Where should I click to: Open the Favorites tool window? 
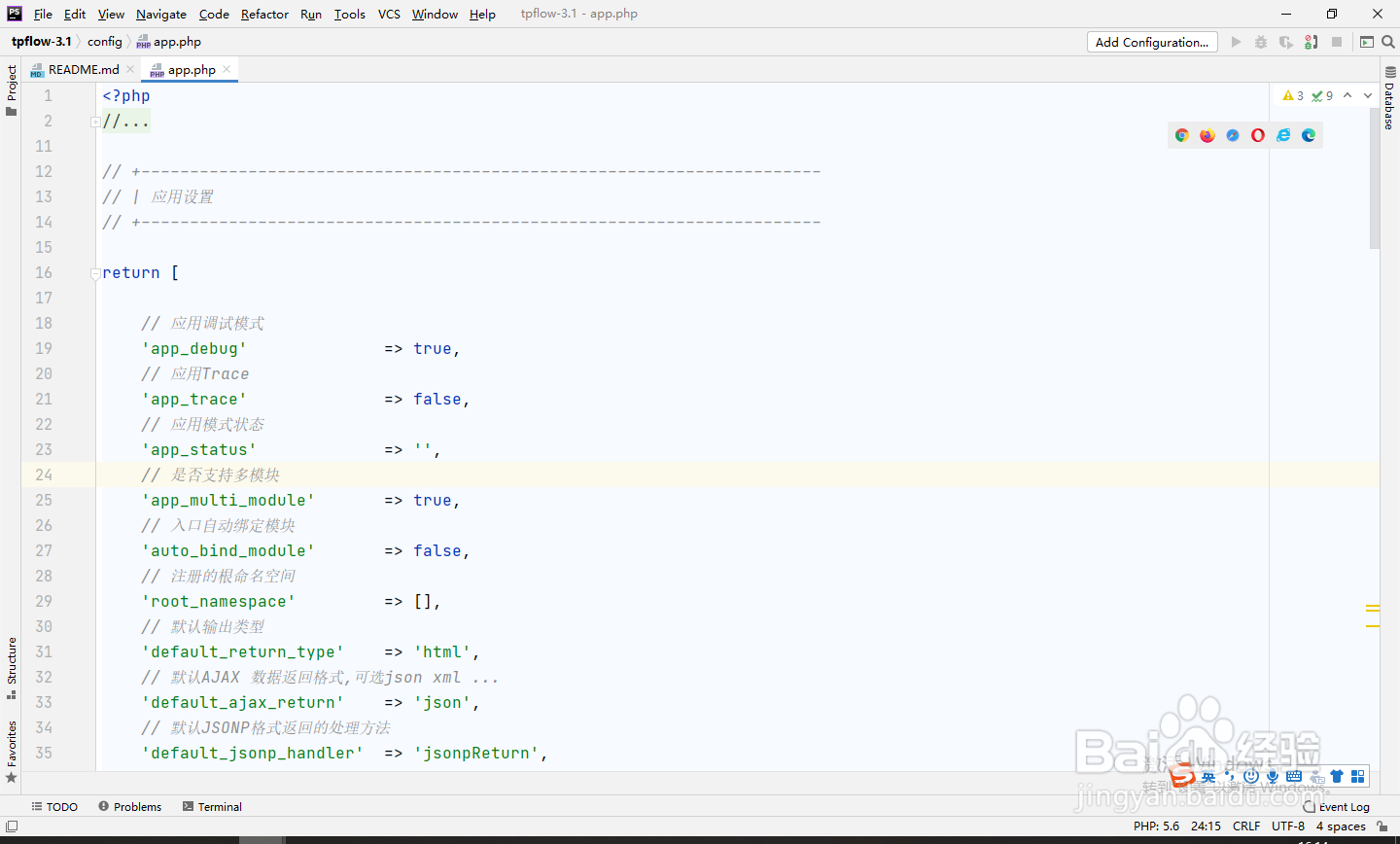[x=12, y=752]
